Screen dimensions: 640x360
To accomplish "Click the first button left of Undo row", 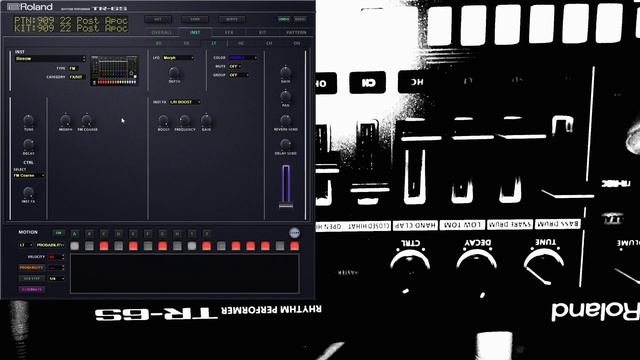I will point(158,19).
